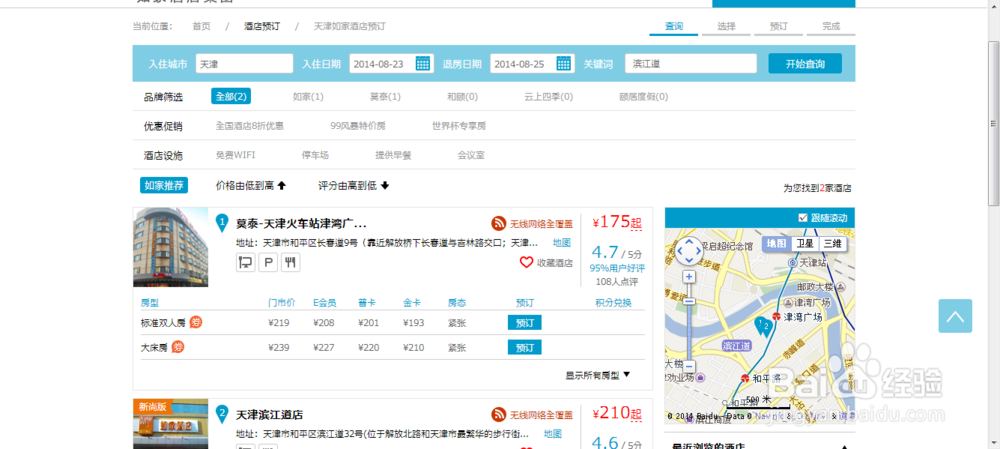Open the check-in date calendar icon
This screenshot has width=1000, height=449.
point(422,63)
